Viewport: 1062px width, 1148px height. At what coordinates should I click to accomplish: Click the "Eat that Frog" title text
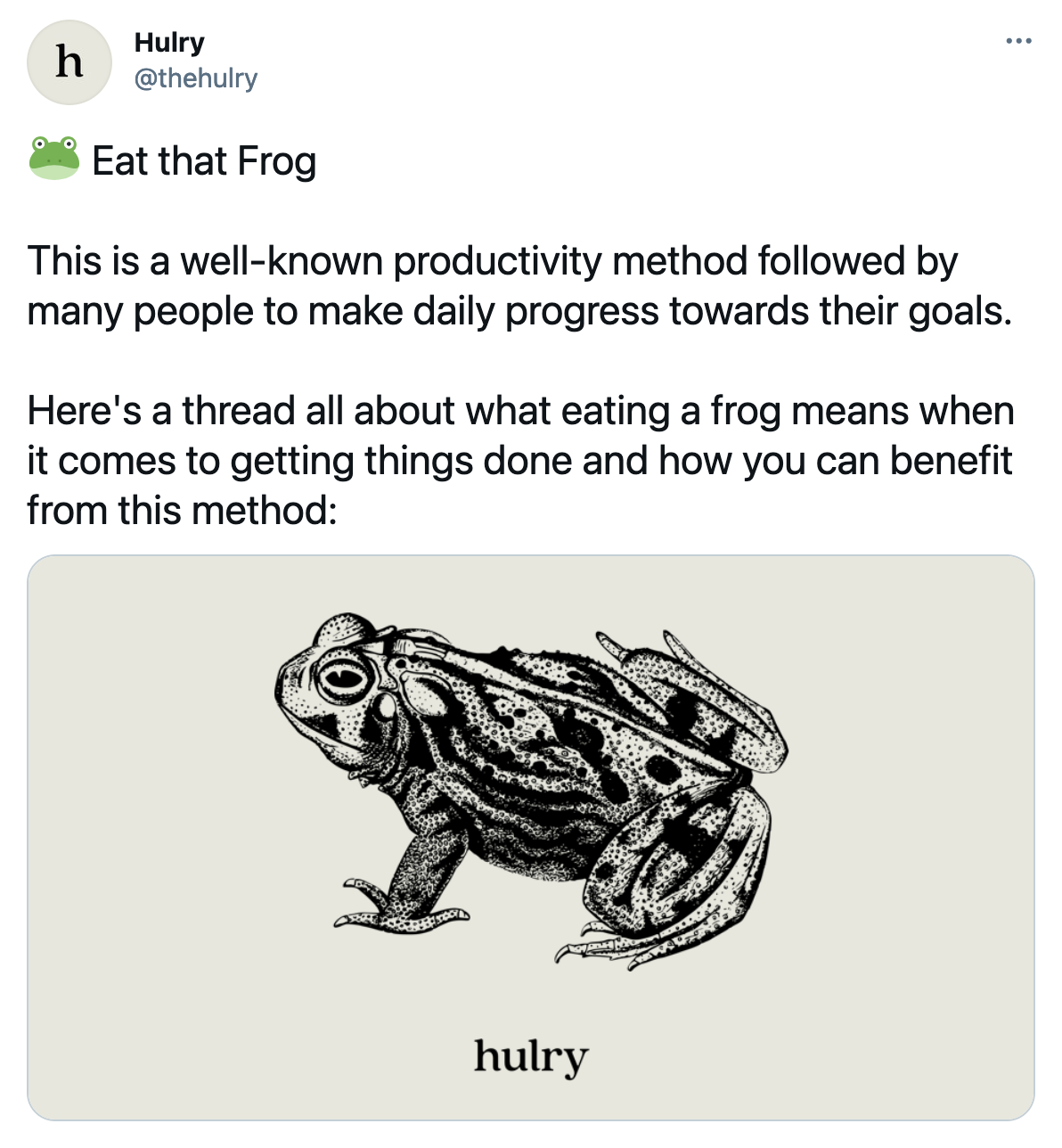point(204,161)
